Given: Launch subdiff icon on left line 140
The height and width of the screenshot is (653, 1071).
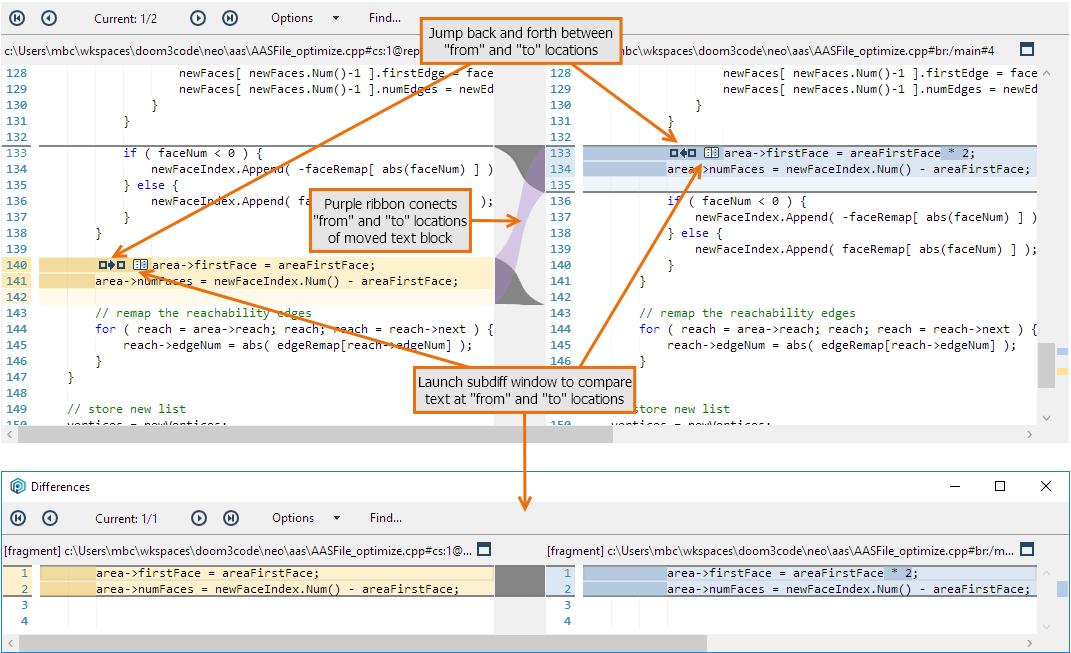Looking at the screenshot, I should pos(141,264).
